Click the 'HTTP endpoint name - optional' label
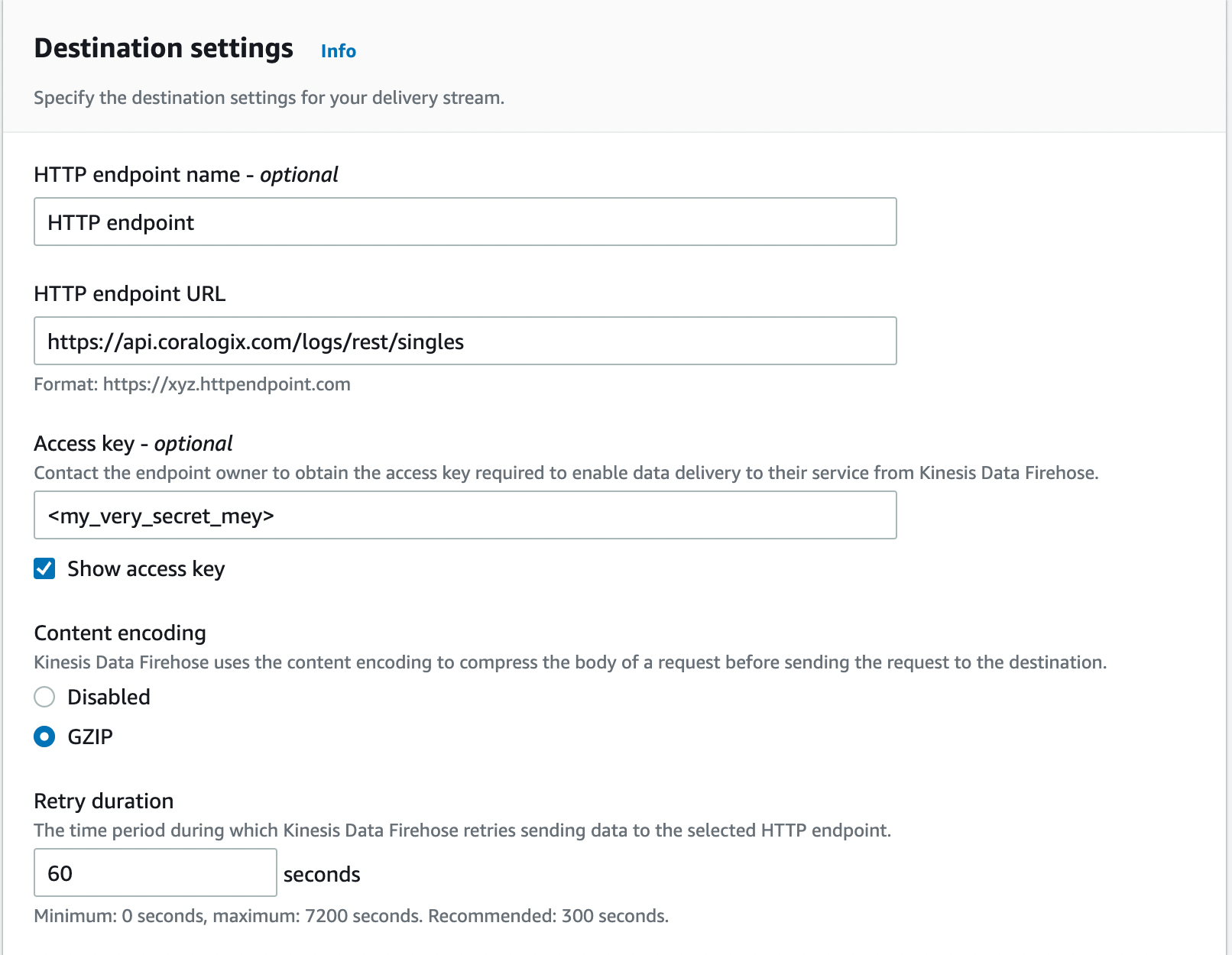The image size is (1232, 955). (x=186, y=175)
